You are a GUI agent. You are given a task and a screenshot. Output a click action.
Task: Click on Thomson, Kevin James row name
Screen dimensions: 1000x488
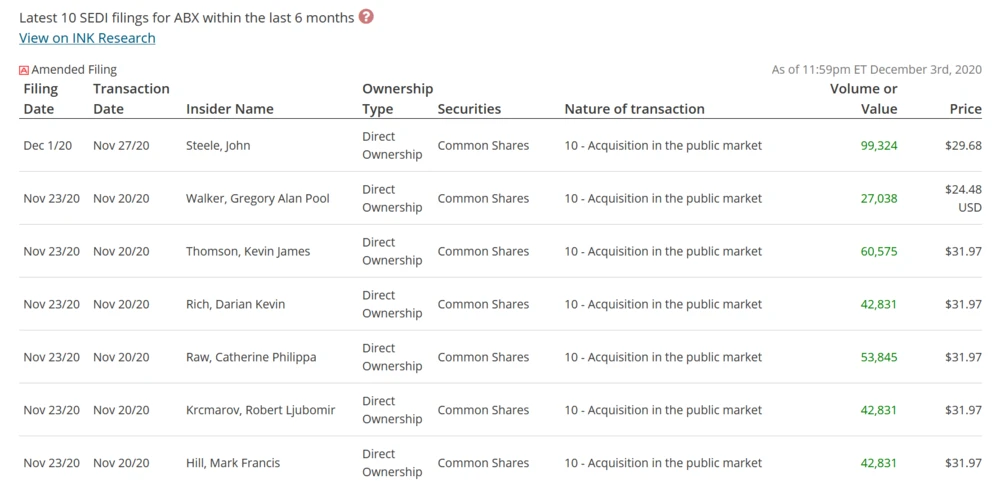click(248, 252)
